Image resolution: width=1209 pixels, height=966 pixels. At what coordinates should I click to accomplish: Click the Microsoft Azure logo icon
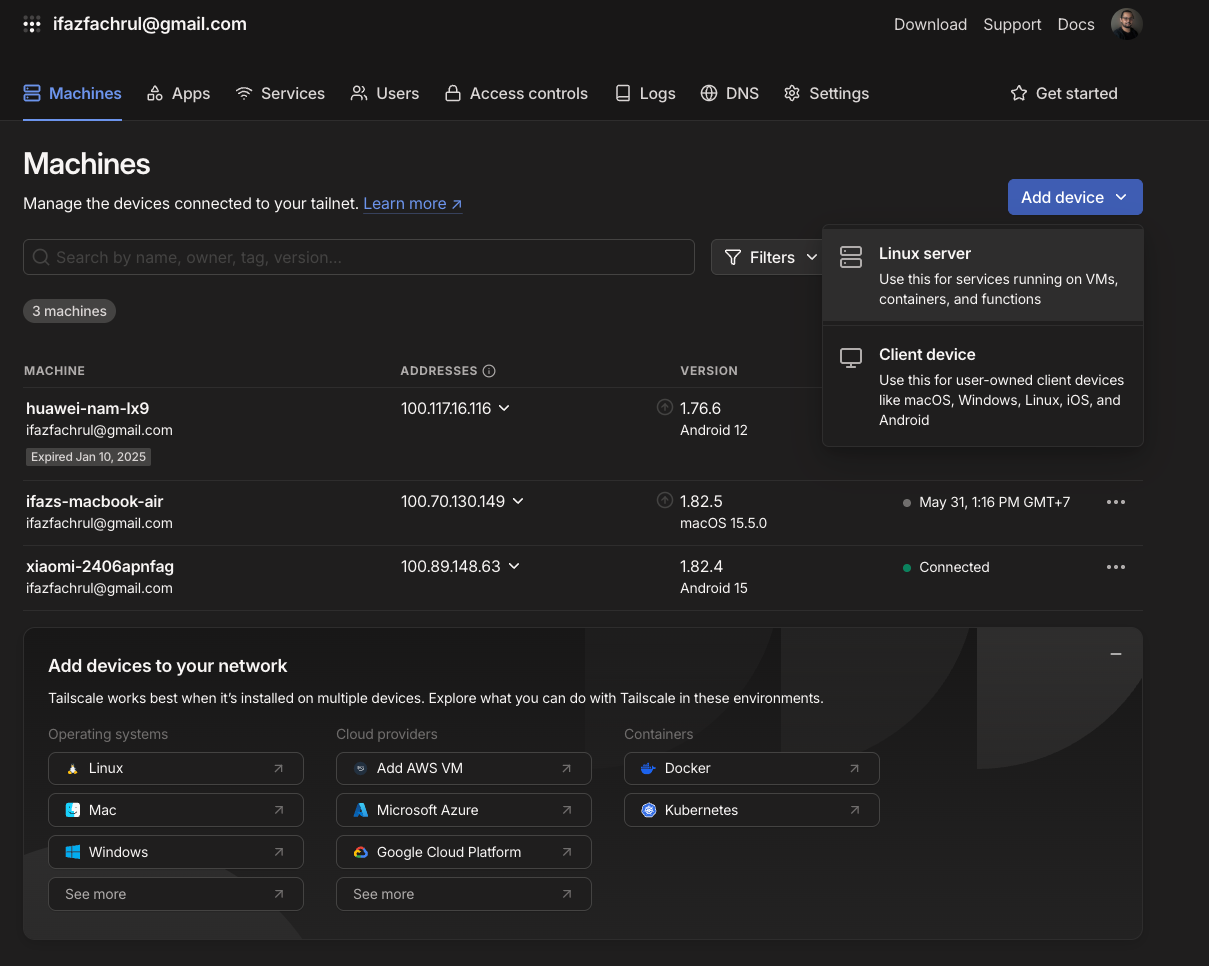(x=360, y=810)
